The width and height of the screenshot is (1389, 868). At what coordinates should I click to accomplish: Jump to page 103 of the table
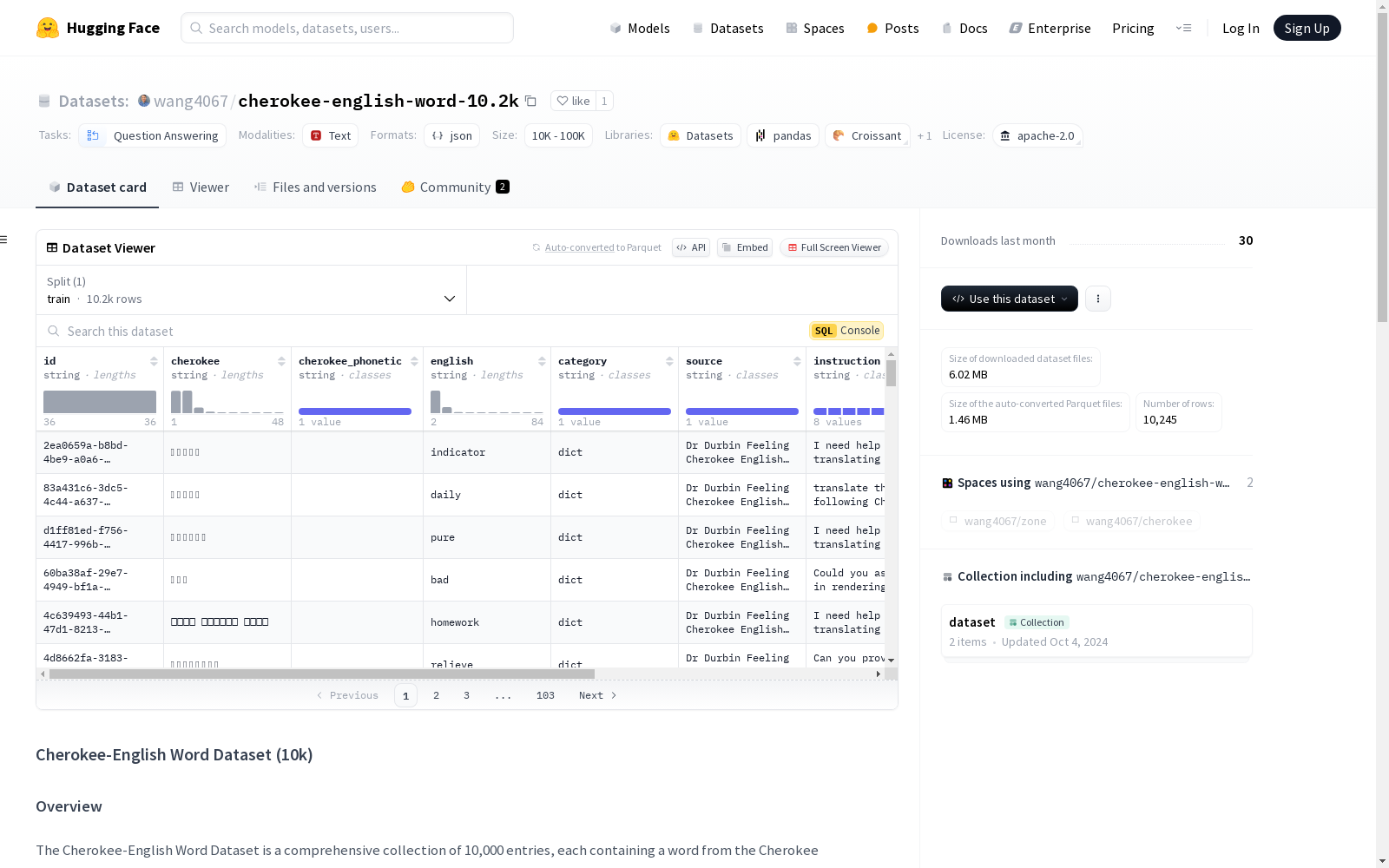pos(545,695)
